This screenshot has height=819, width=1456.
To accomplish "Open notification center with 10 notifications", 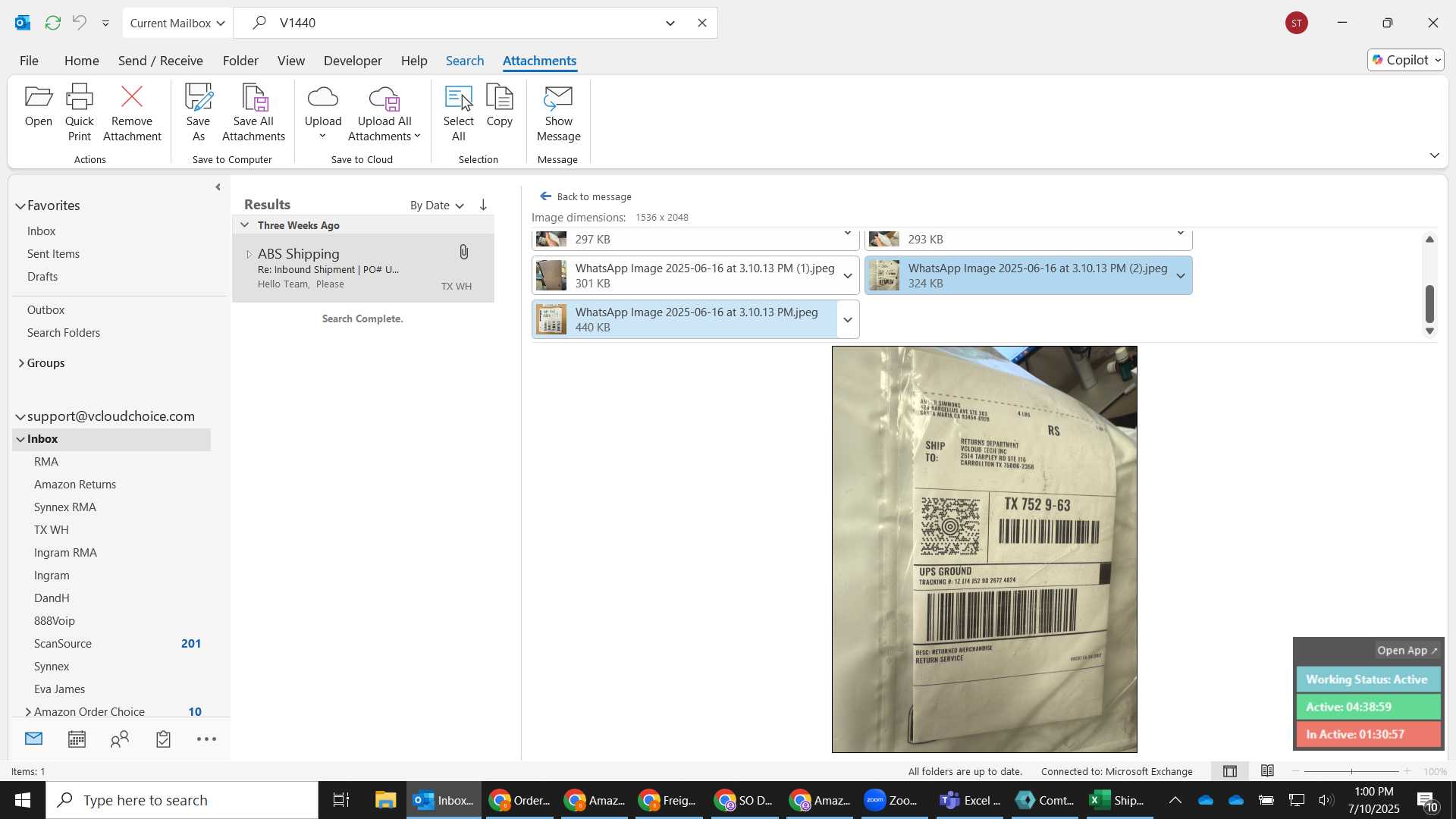I will (x=1427, y=800).
